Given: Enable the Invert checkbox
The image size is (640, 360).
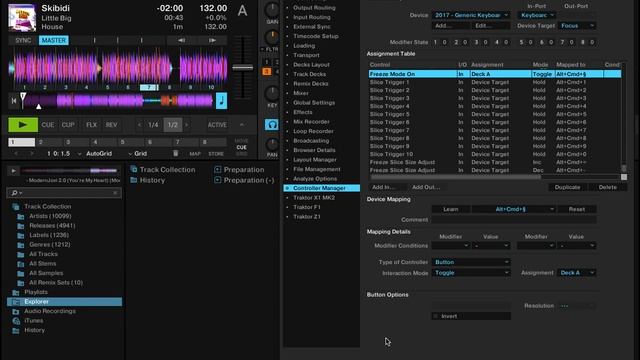Looking at the screenshot, I should [x=436, y=316].
